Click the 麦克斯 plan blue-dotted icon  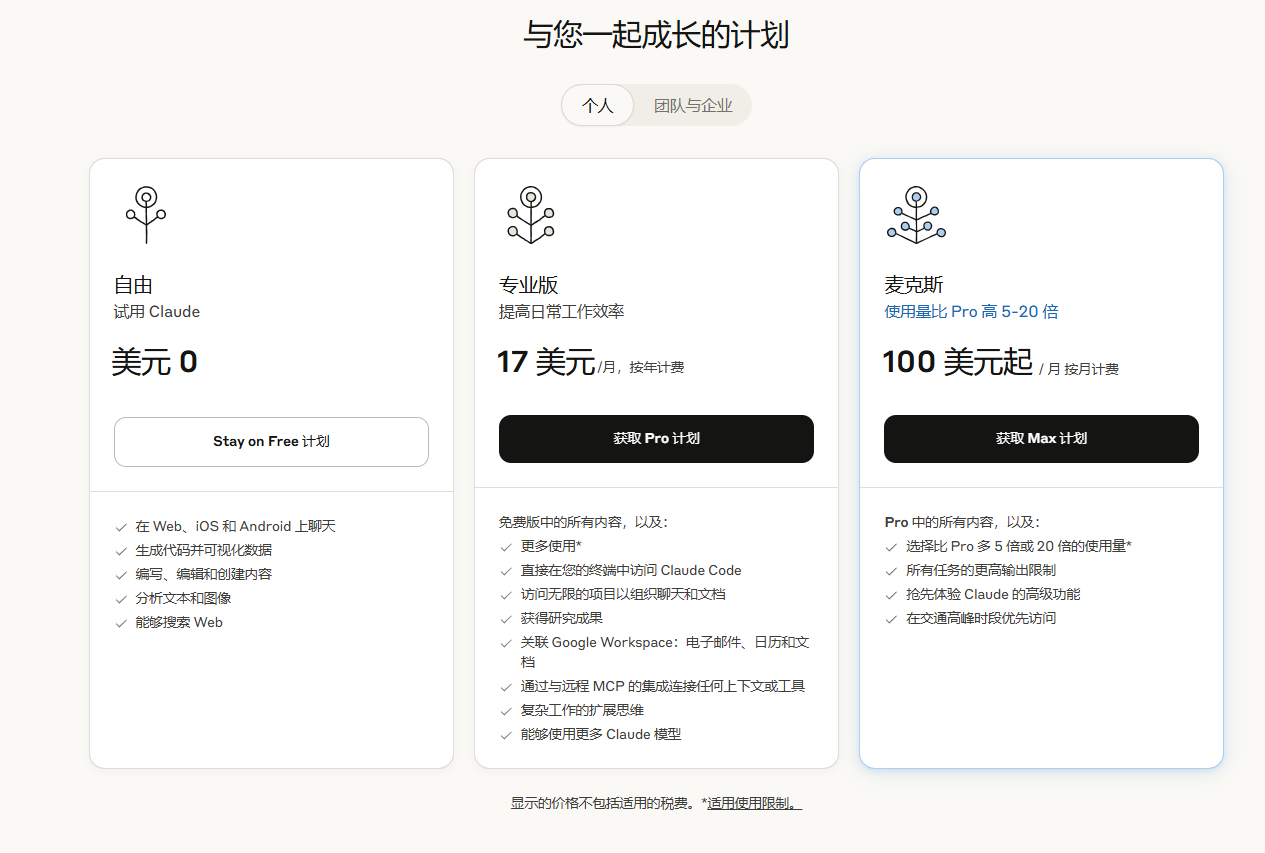[x=916, y=215]
